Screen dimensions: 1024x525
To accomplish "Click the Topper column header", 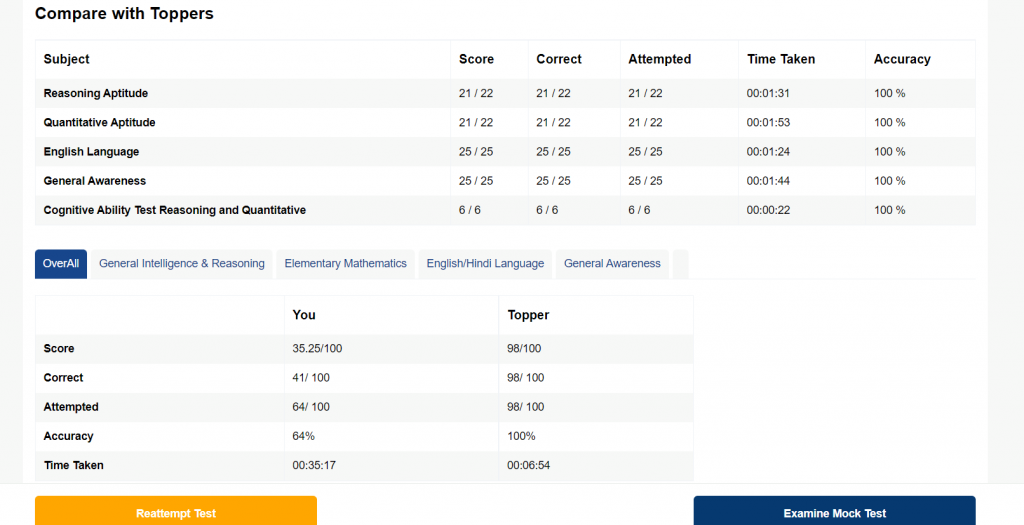I will [528, 315].
